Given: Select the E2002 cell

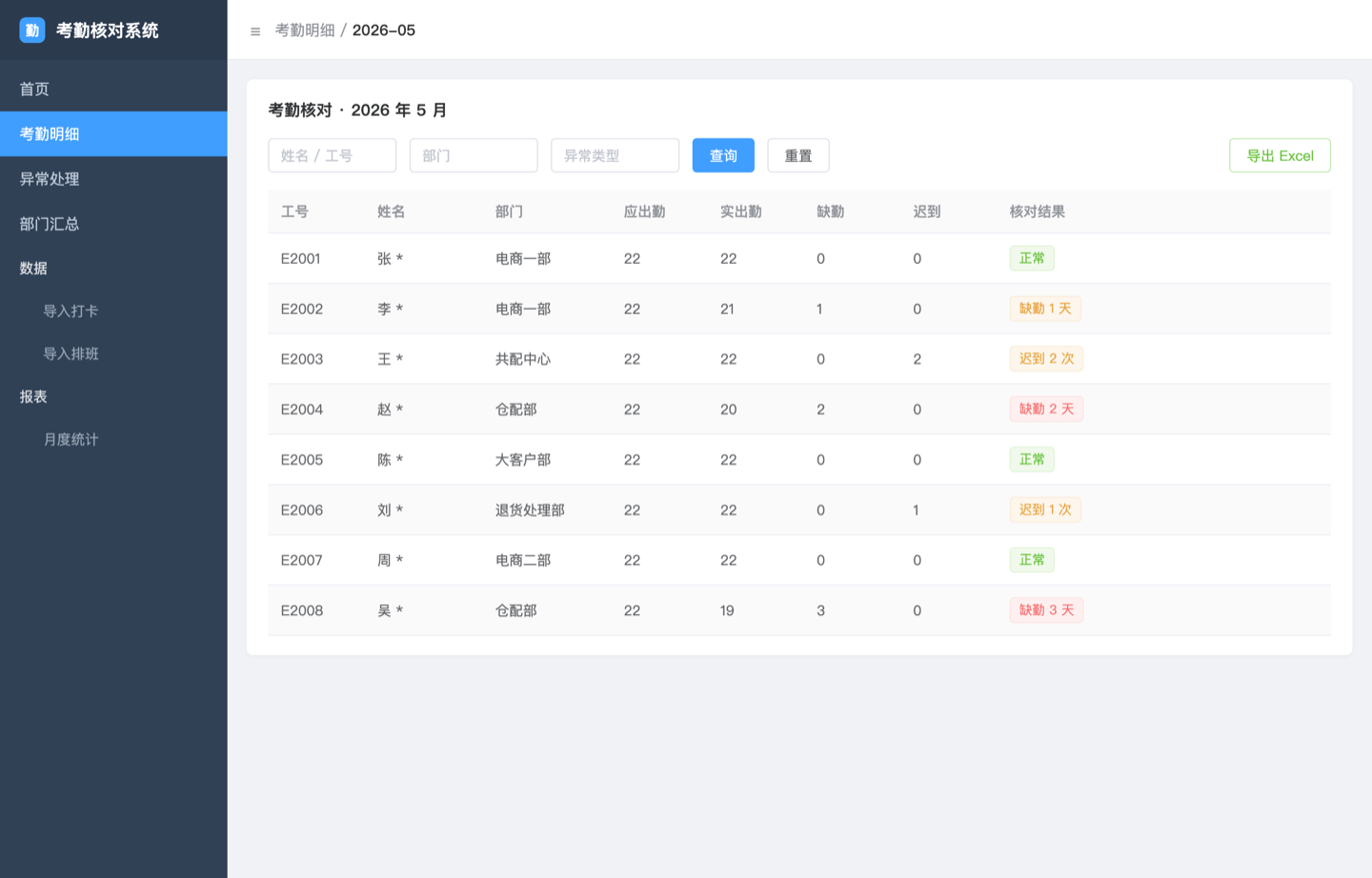Looking at the screenshot, I should tap(302, 309).
